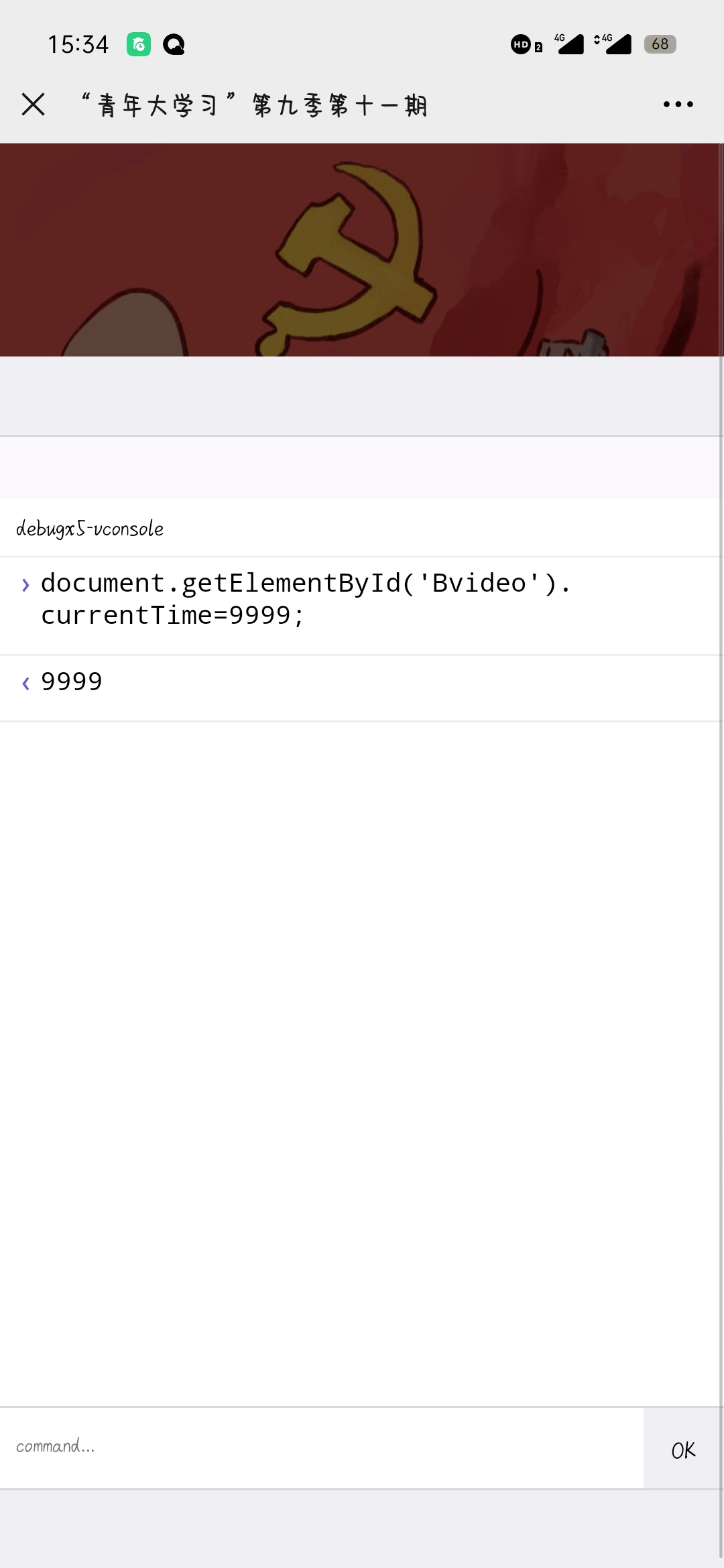Tap the 4G signal icon with data arrows
Viewport: 724px width, 1568px height.
(x=613, y=44)
